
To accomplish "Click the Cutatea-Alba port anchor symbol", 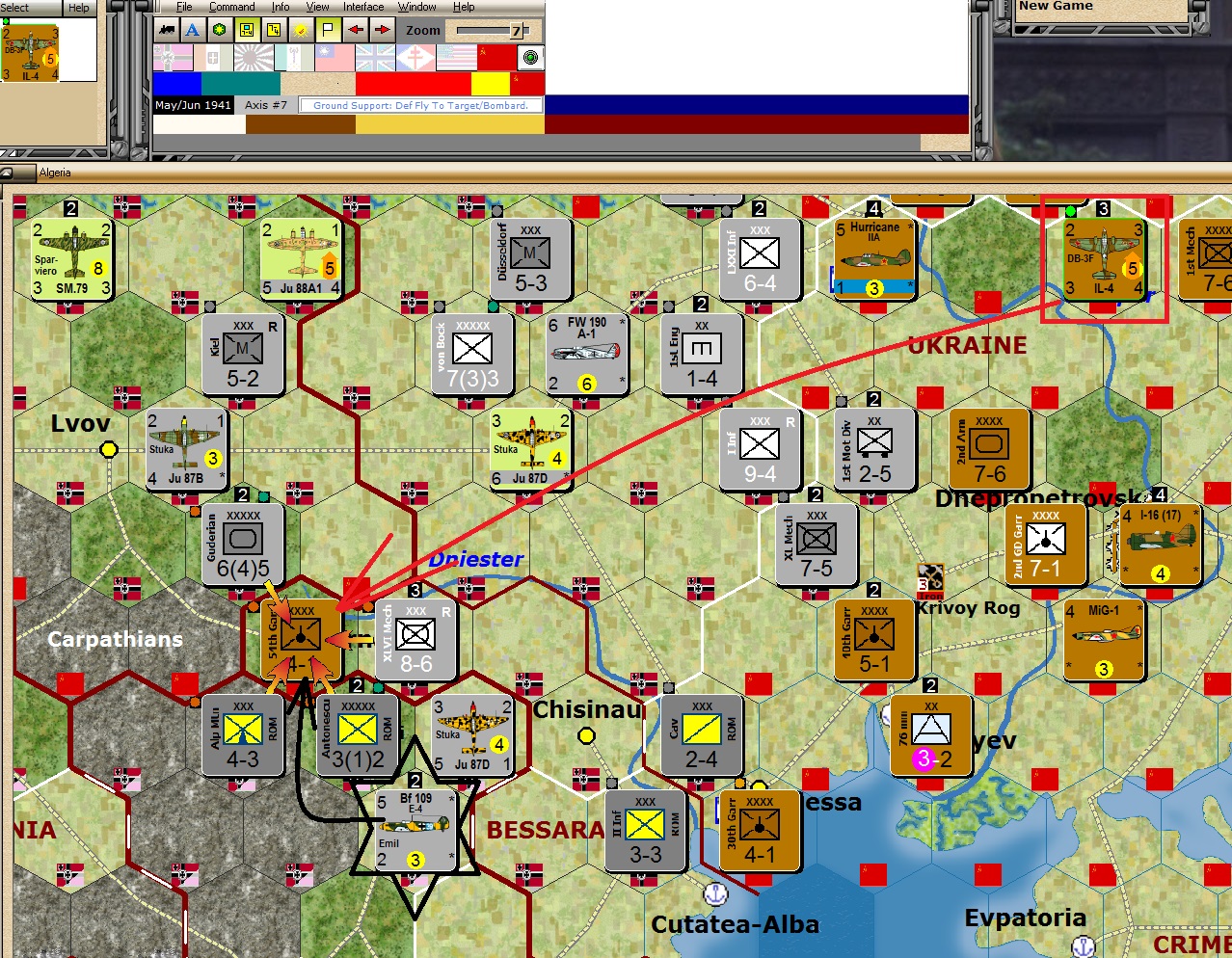I will [715, 894].
